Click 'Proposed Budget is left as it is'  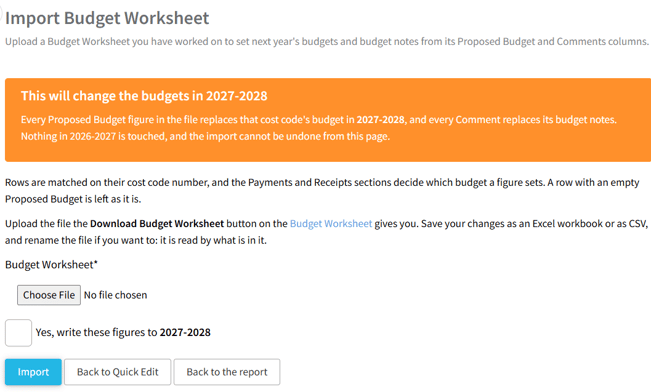[x=73, y=199]
